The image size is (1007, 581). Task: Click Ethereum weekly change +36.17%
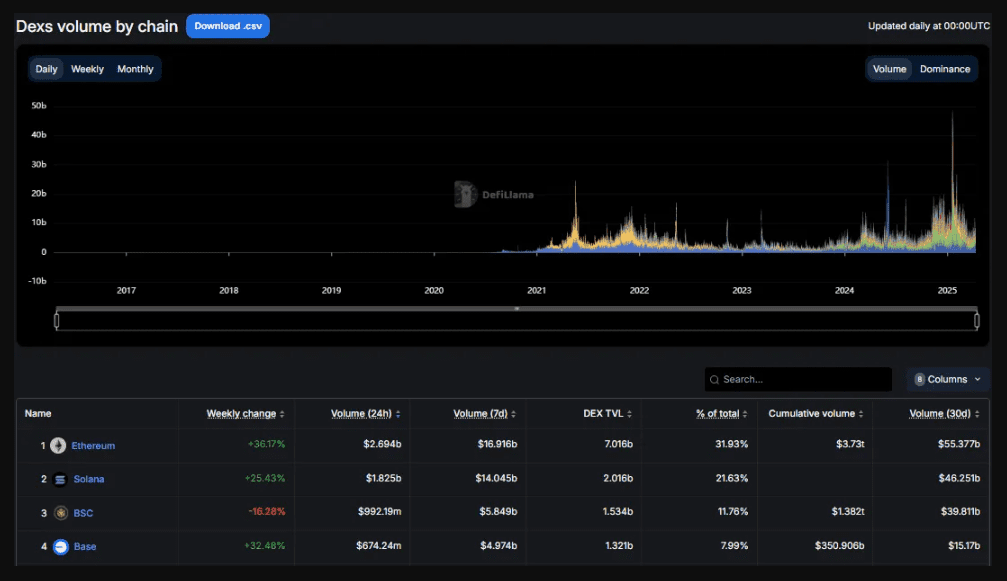click(x=267, y=444)
